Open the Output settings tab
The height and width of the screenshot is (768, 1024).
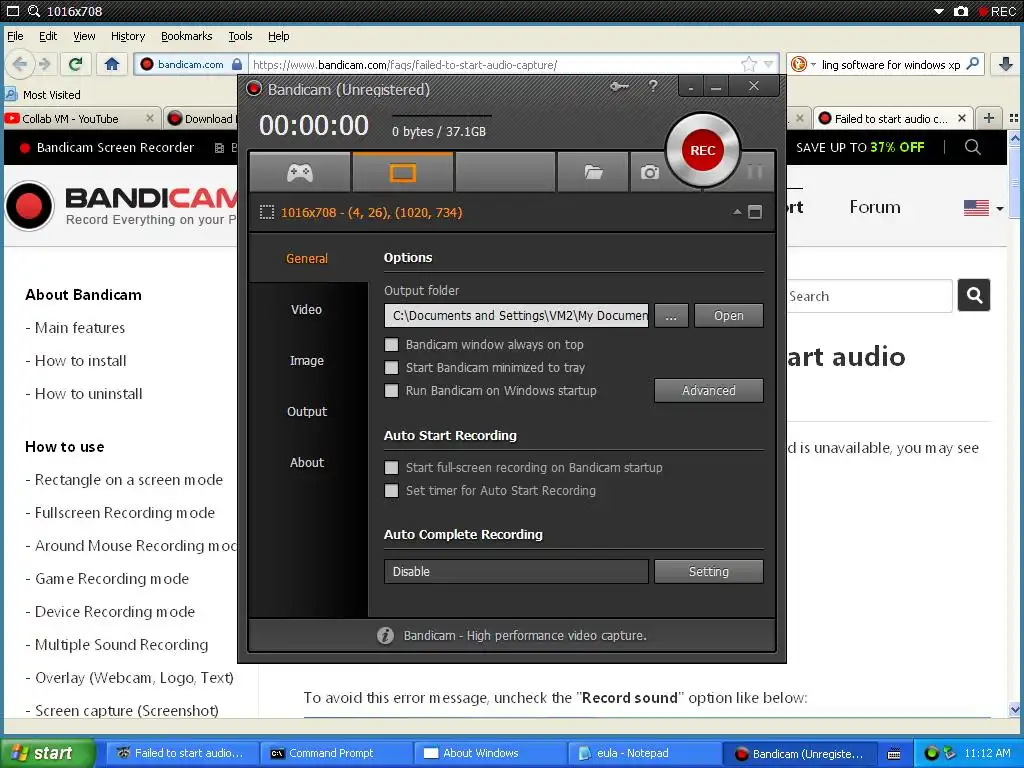(307, 411)
